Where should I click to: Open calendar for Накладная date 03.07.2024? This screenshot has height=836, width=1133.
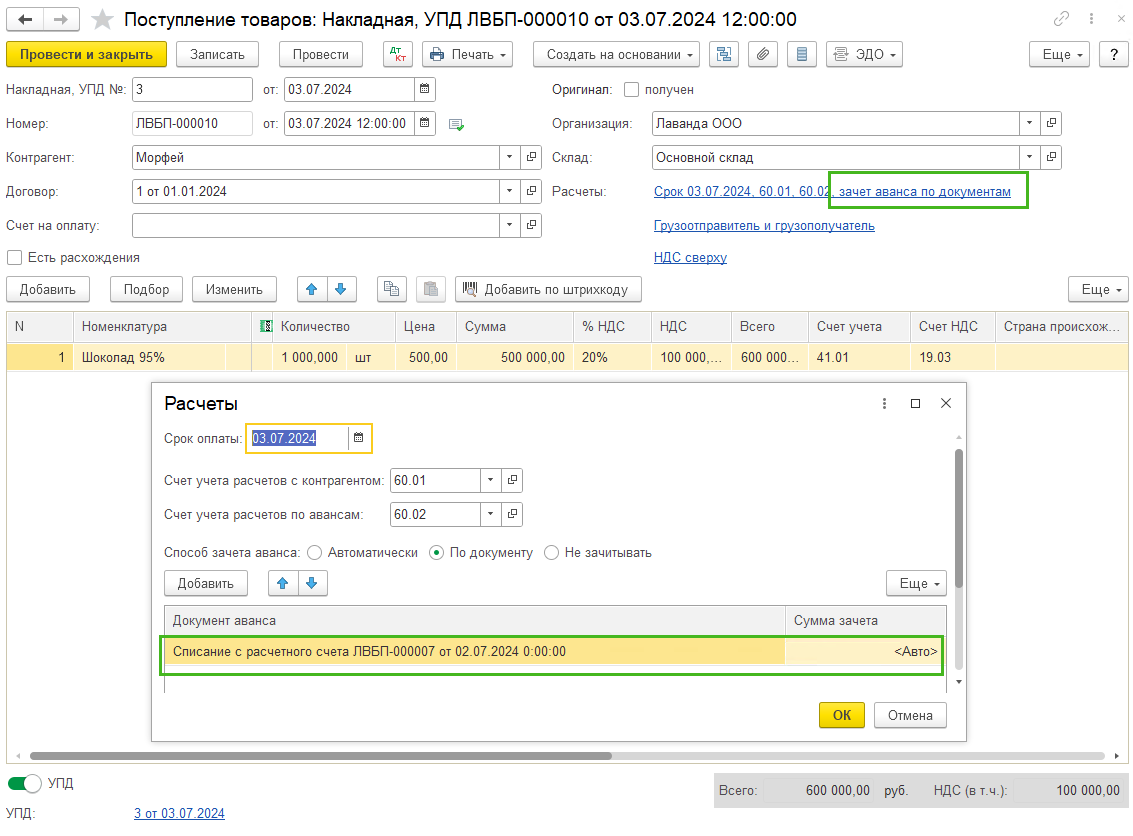[x=425, y=89]
